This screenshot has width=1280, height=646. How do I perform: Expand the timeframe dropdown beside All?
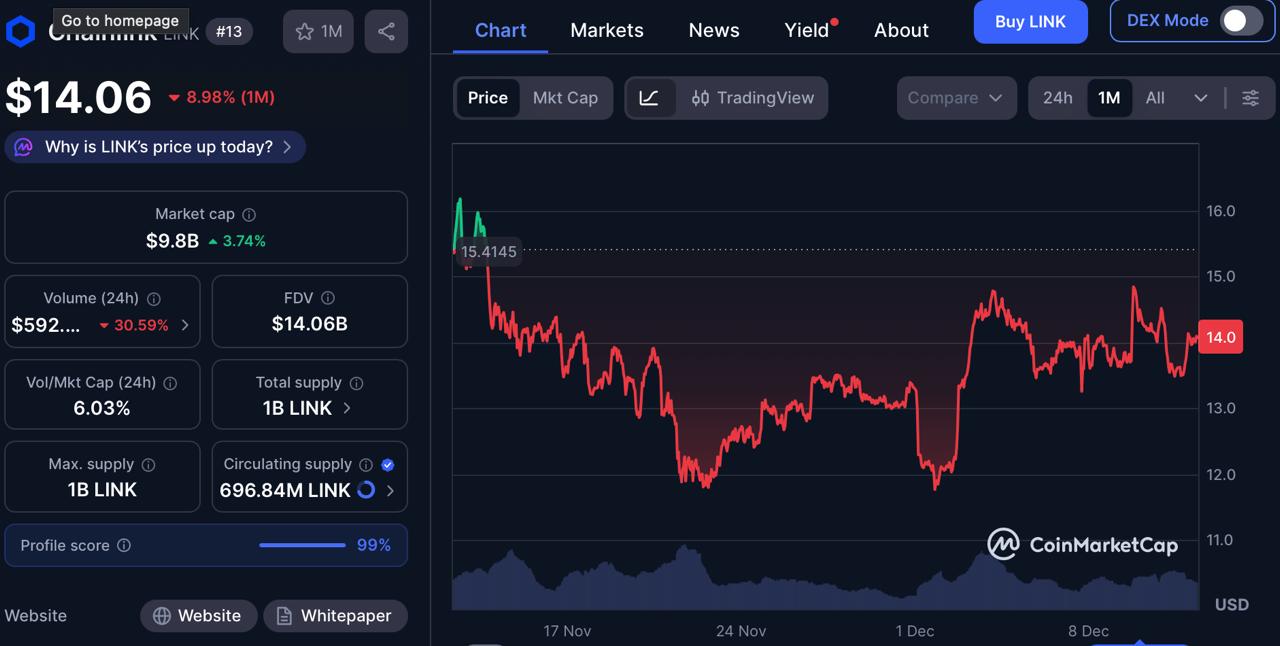[1201, 98]
